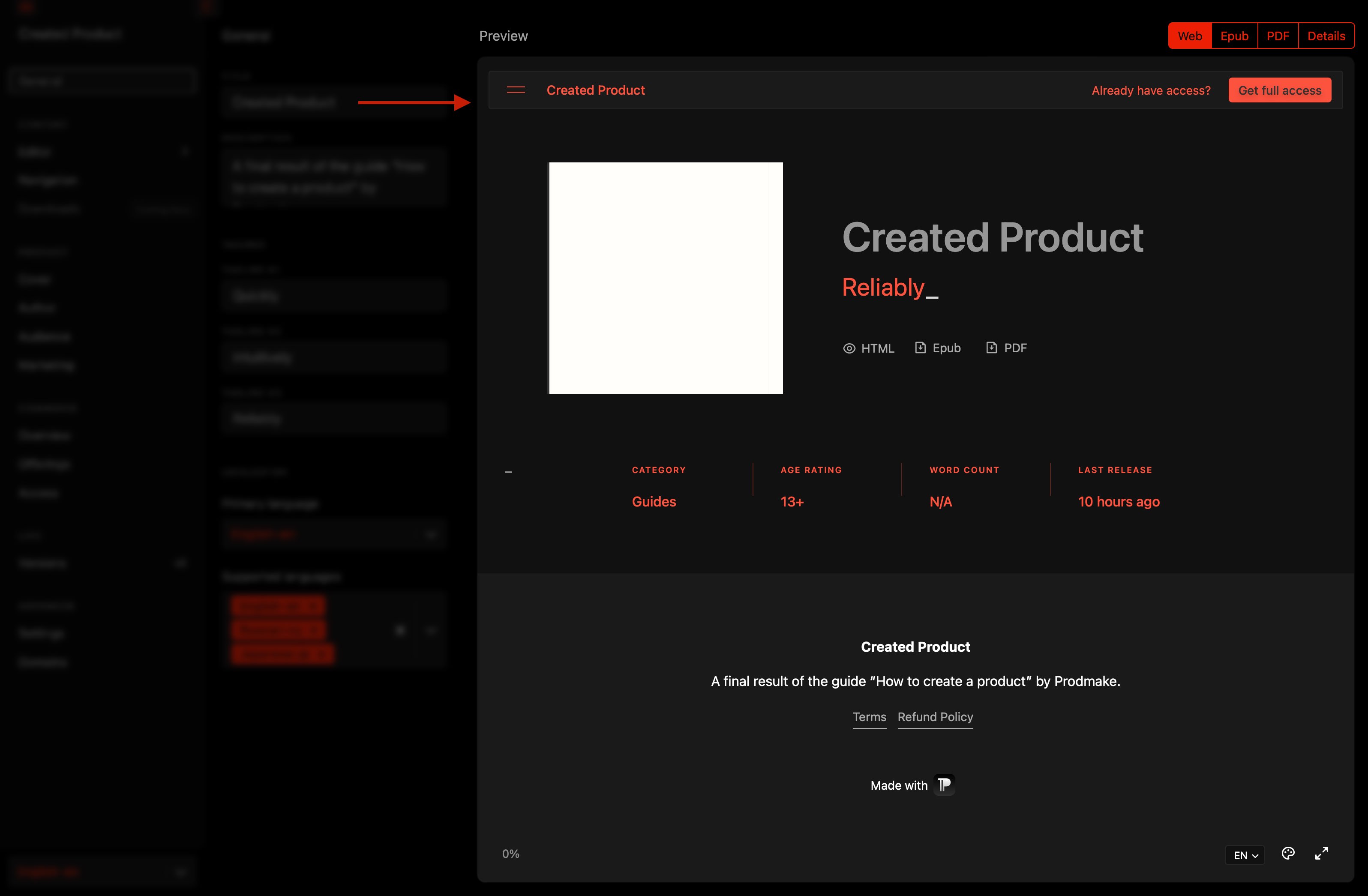The height and width of the screenshot is (896, 1368).
Task: Clear all supported languages with the X
Action: pos(401,630)
